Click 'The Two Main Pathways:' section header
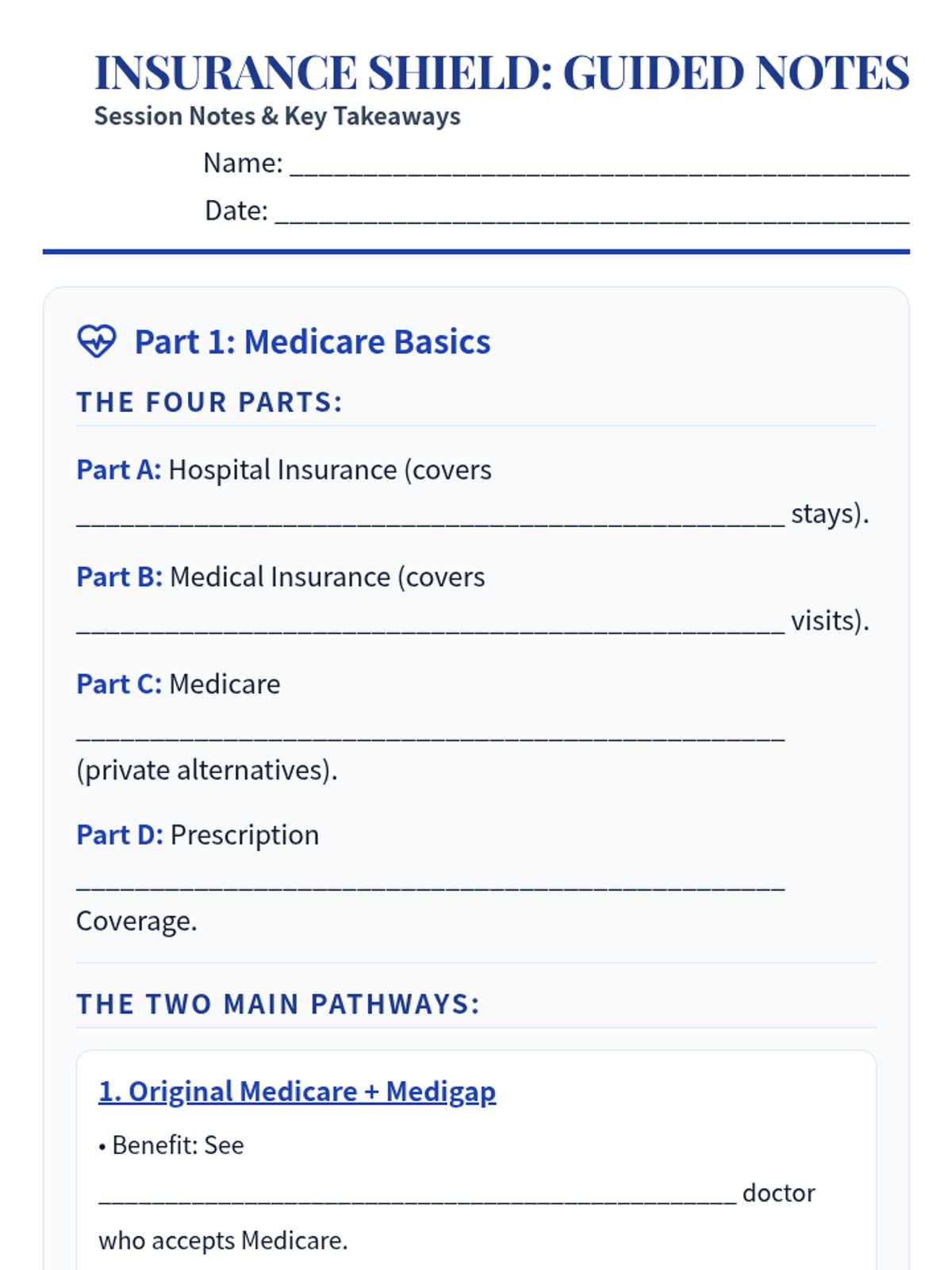Image resolution: width=952 pixels, height=1270 pixels. [x=278, y=1004]
